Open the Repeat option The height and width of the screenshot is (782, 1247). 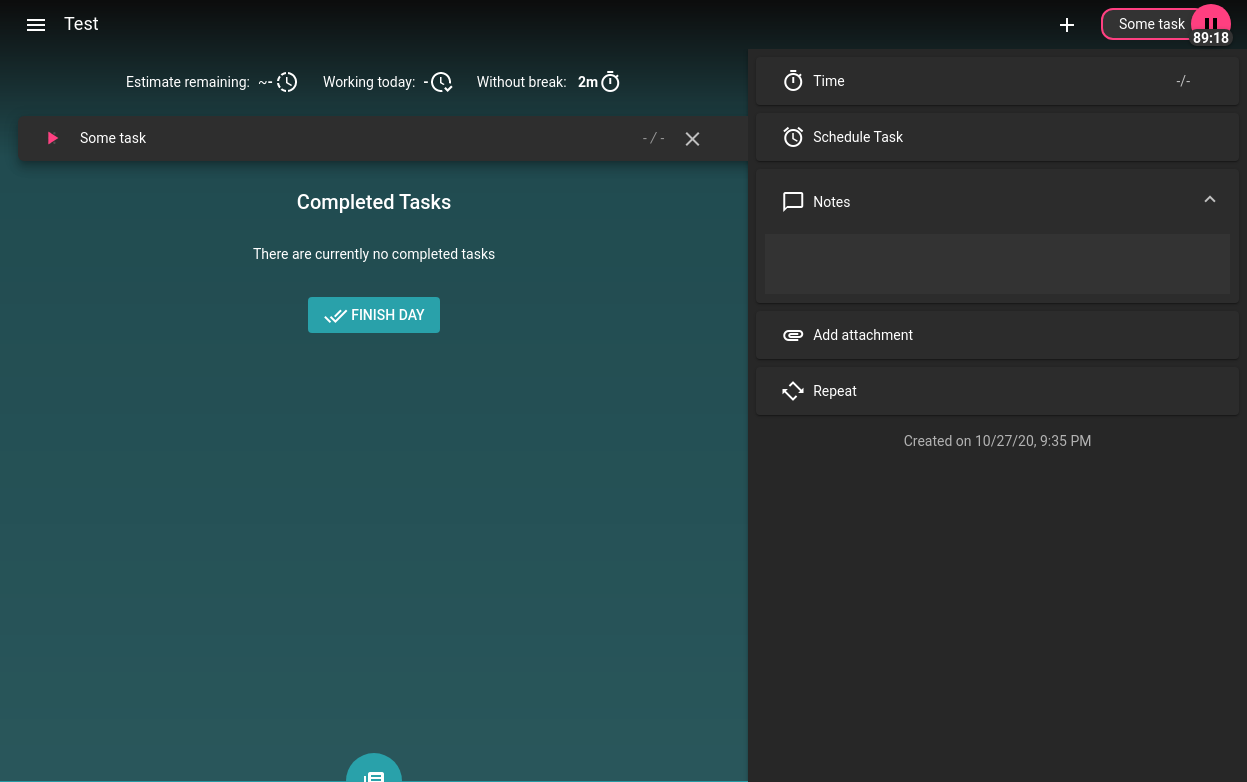coord(997,391)
